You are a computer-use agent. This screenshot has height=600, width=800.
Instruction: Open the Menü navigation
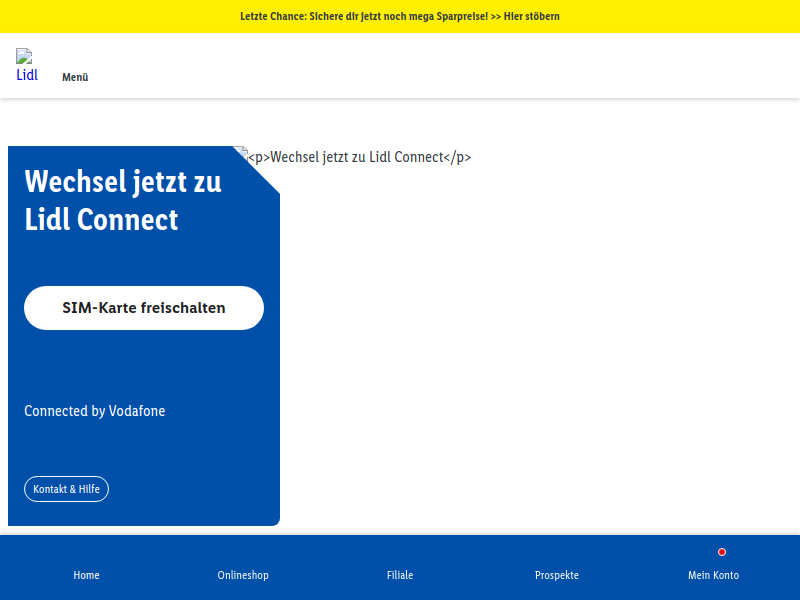pos(75,77)
